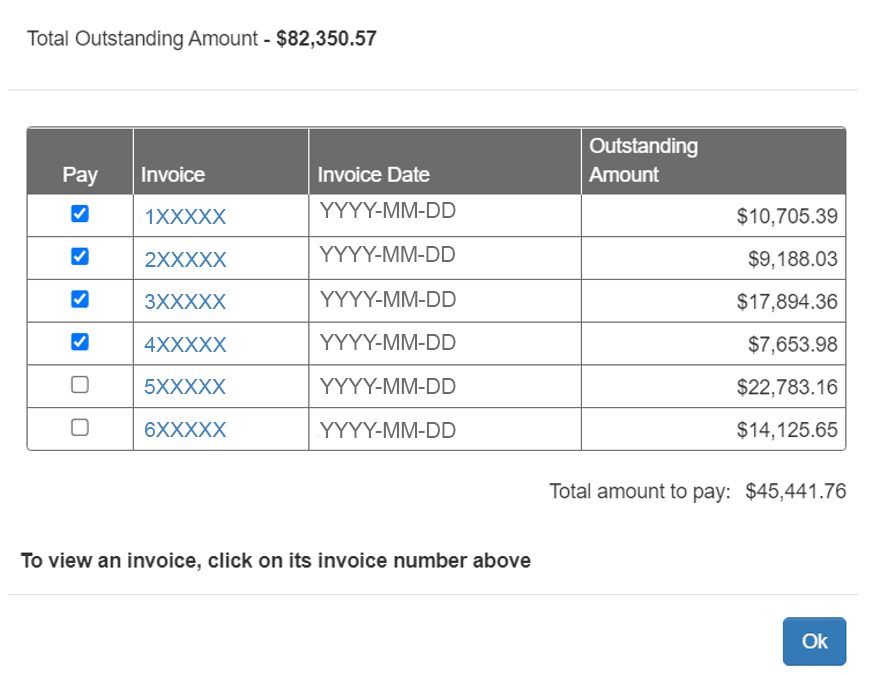
Task: View invoice 3XXXXX
Action: tap(185, 300)
